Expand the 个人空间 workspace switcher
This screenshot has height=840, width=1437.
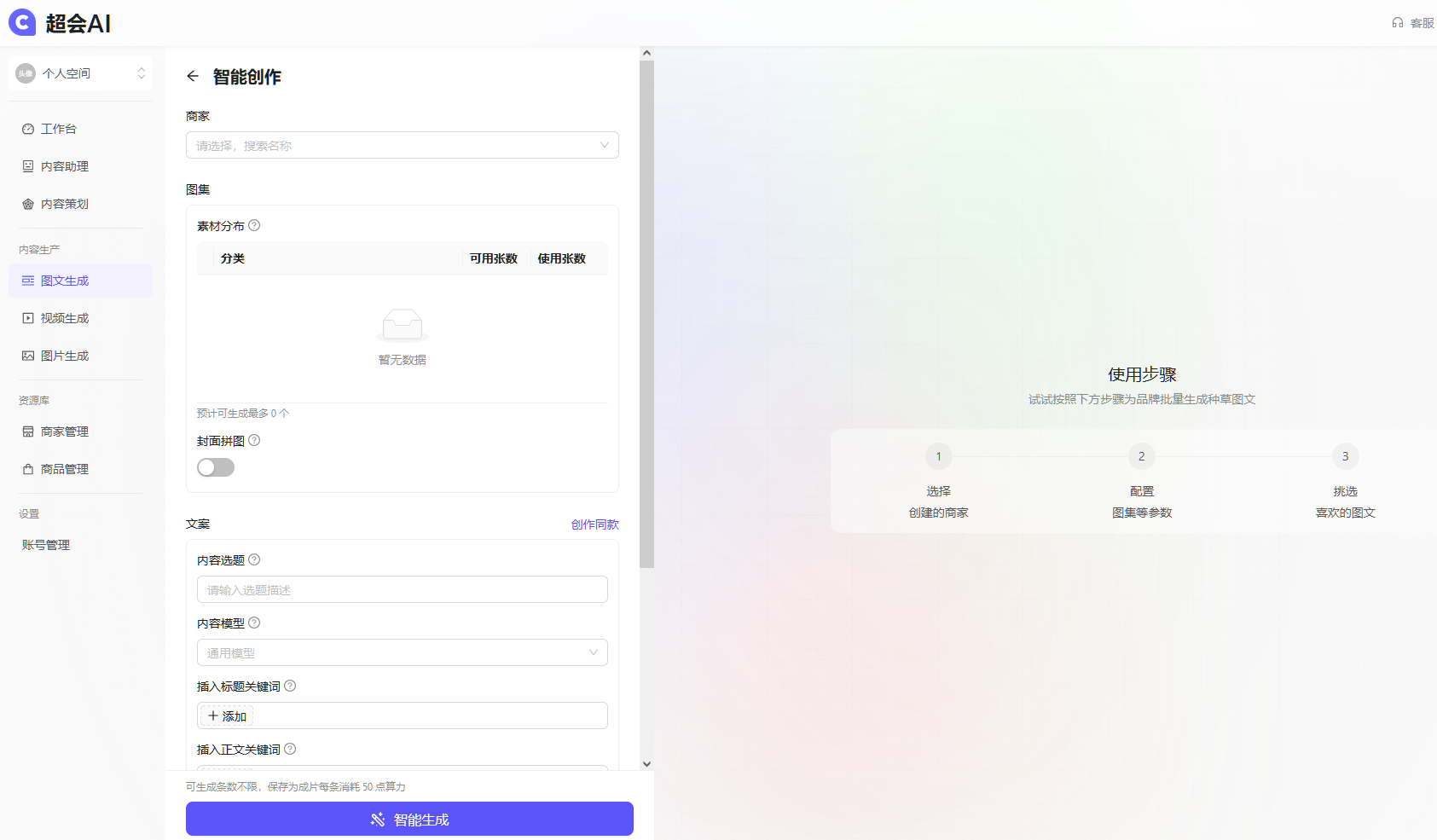pyautogui.click(x=81, y=73)
